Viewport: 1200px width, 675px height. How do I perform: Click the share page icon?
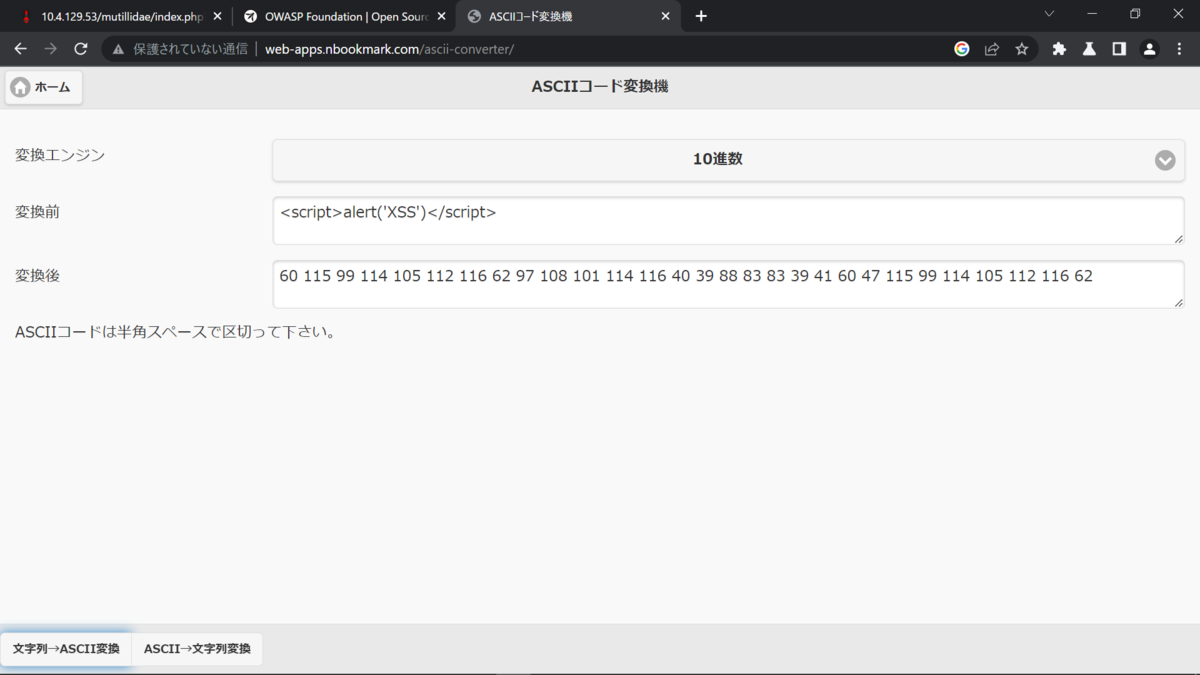(992, 49)
